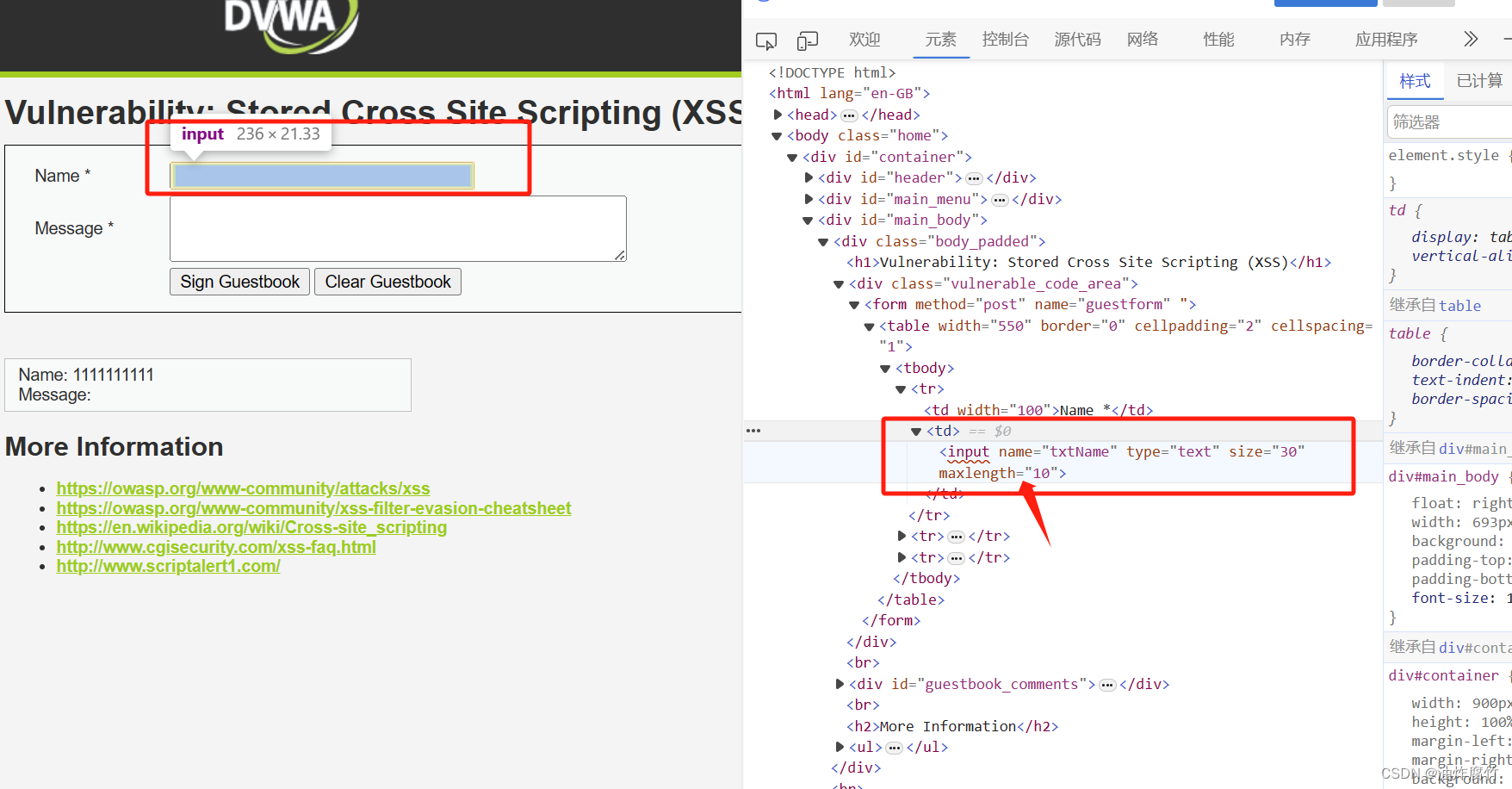Open the scriptalert1.com link
Image resolution: width=1512 pixels, height=789 pixels.
point(168,566)
